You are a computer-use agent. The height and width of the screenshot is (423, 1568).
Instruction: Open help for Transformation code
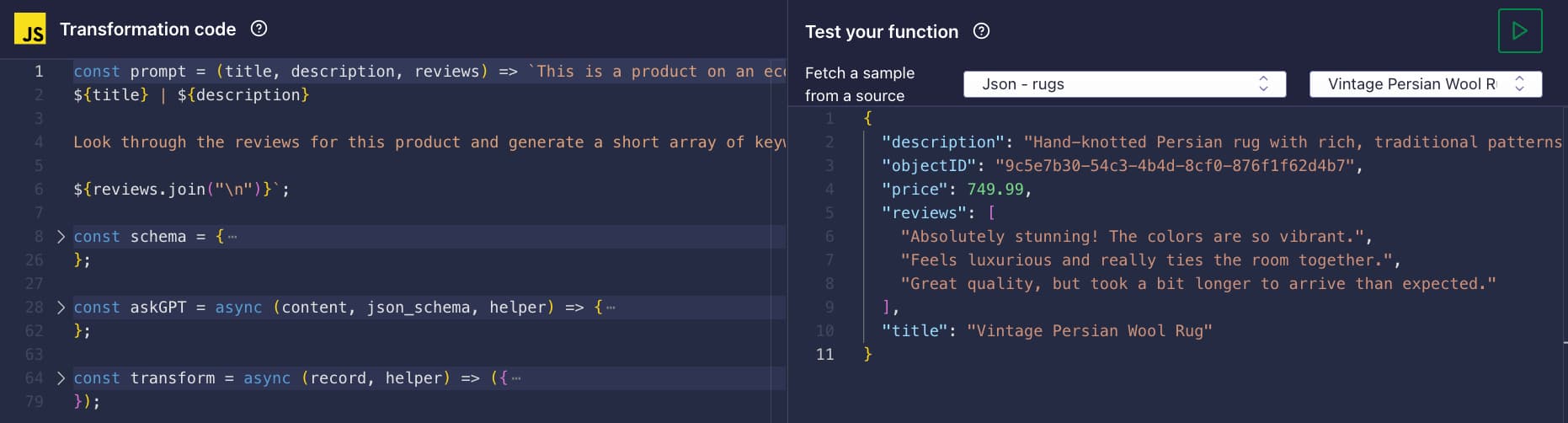[259, 29]
